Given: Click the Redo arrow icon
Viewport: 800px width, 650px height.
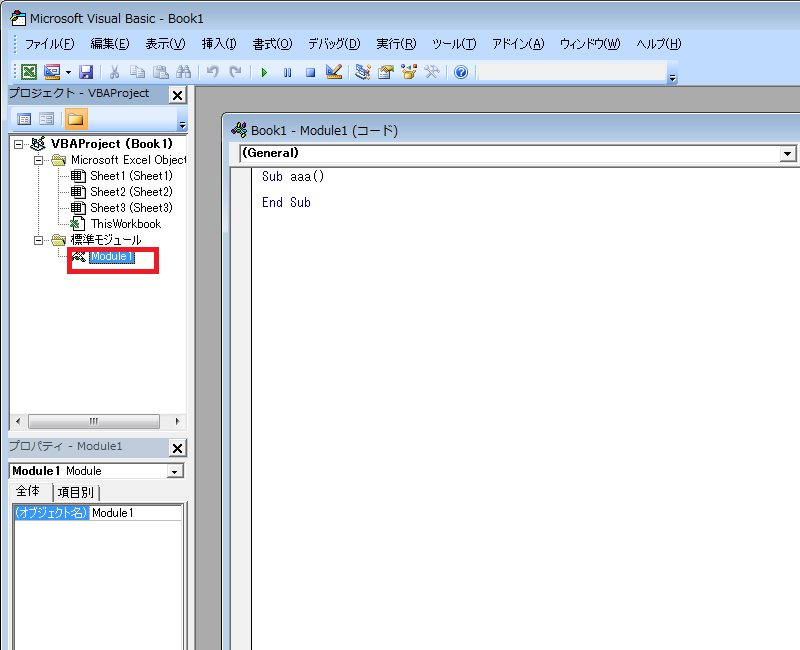Looking at the screenshot, I should pos(235,72).
